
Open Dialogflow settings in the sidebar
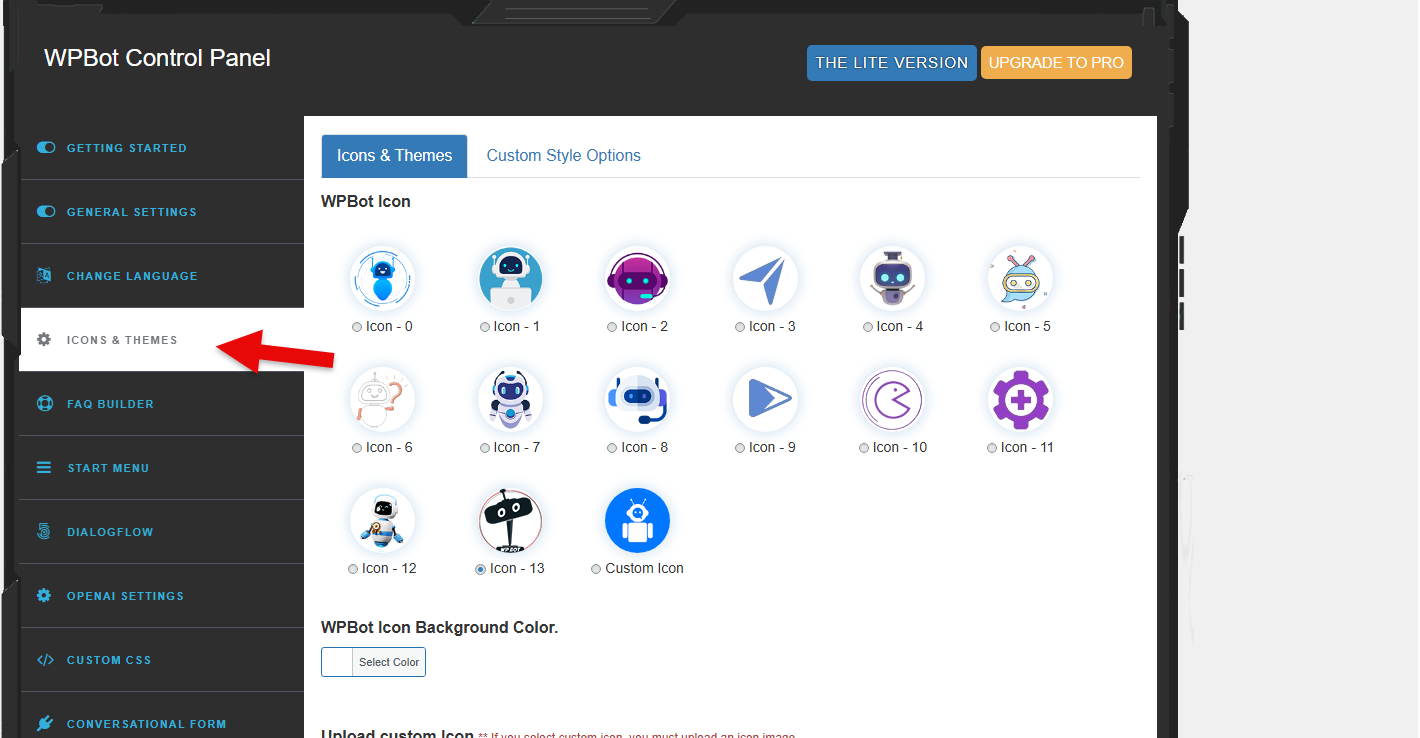[x=161, y=532]
